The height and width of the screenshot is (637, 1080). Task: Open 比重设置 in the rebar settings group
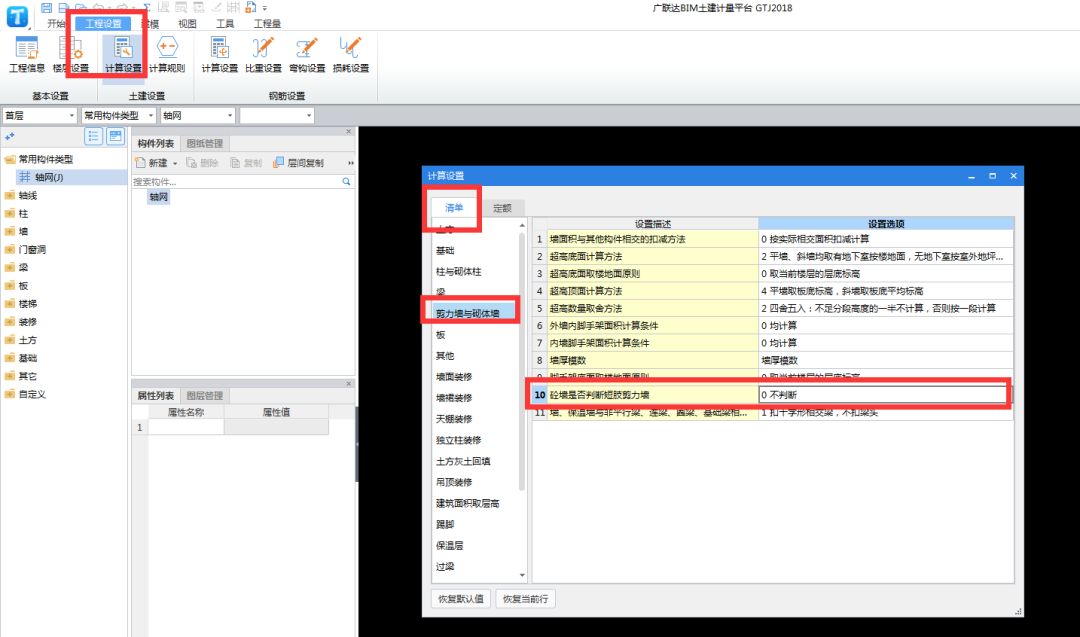click(x=263, y=55)
